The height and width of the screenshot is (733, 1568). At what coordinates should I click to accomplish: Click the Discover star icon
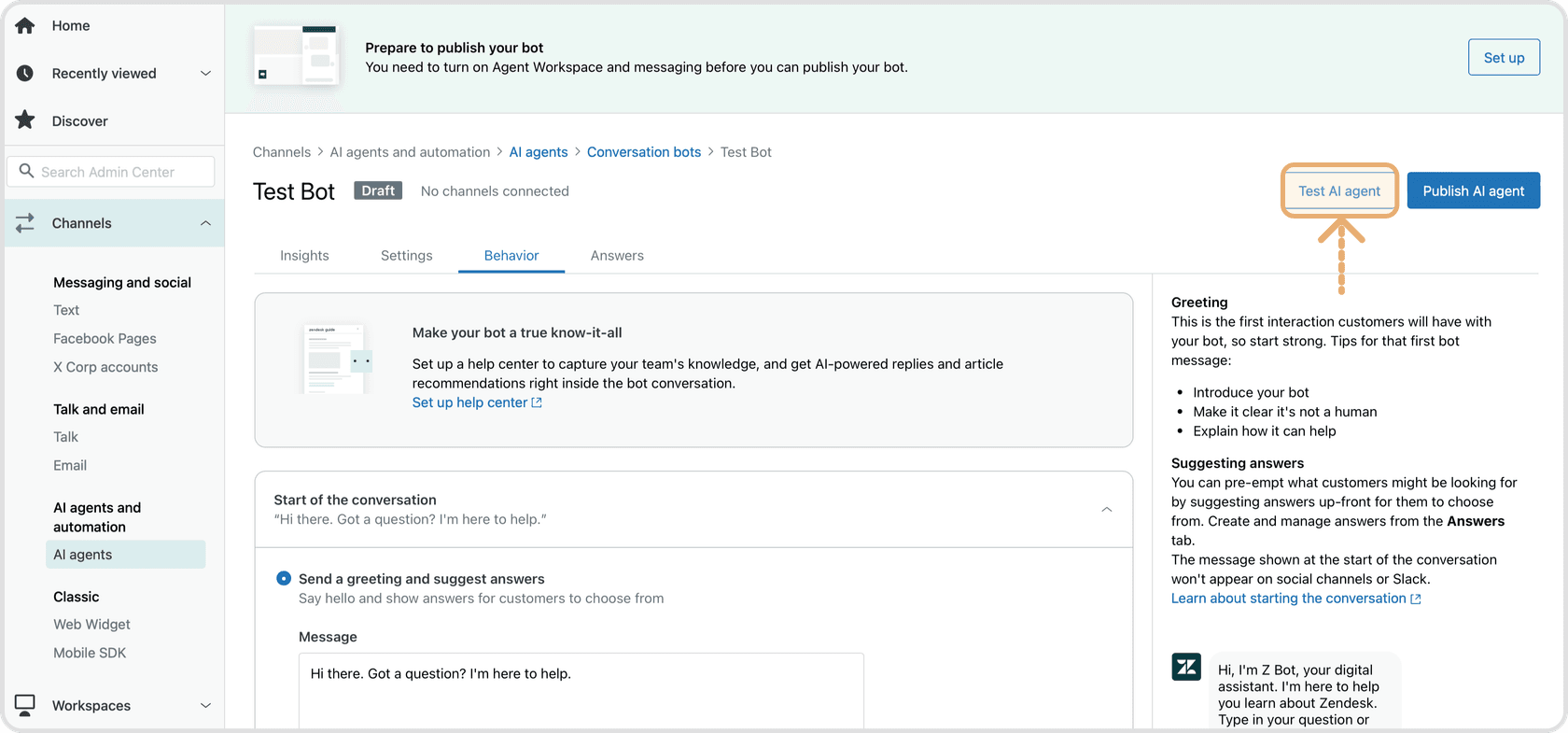click(25, 120)
